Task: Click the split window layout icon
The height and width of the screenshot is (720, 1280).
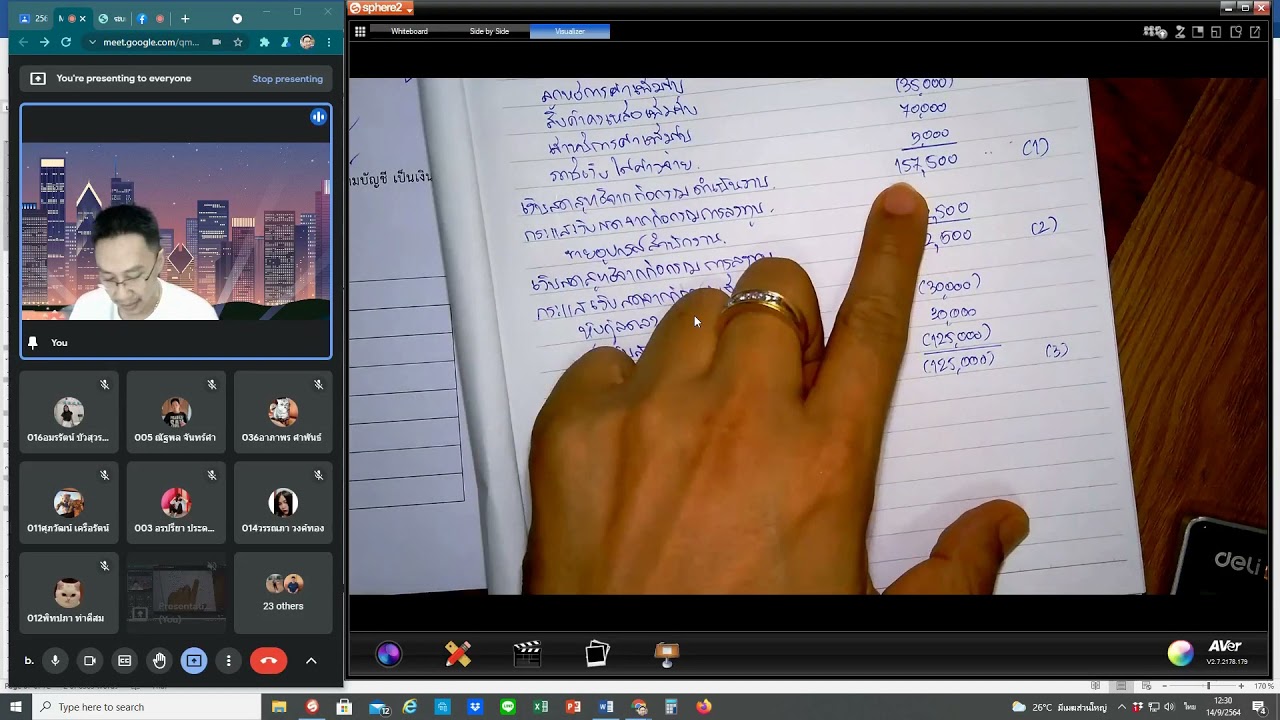Action: click(1216, 32)
